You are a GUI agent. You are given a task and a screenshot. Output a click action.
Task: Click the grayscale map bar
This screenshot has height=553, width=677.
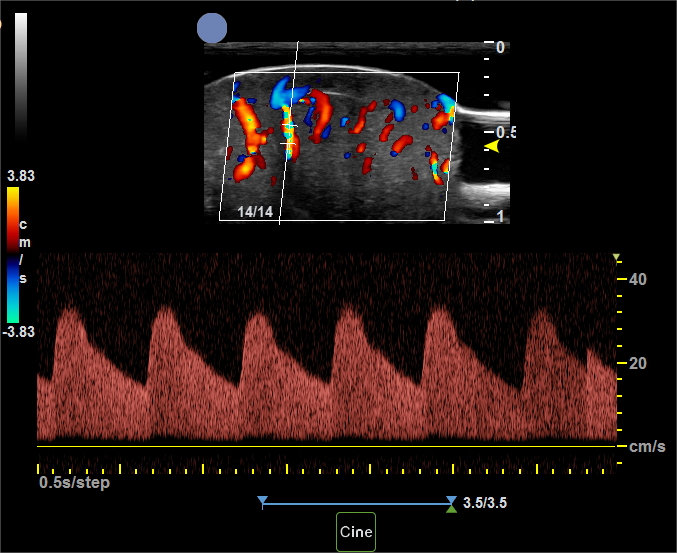point(21,75)
